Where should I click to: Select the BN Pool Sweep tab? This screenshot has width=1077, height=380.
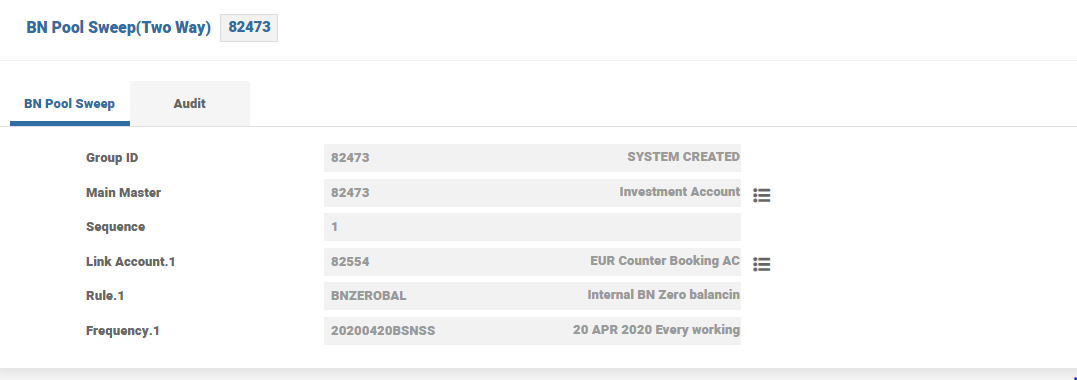point(69,104)
